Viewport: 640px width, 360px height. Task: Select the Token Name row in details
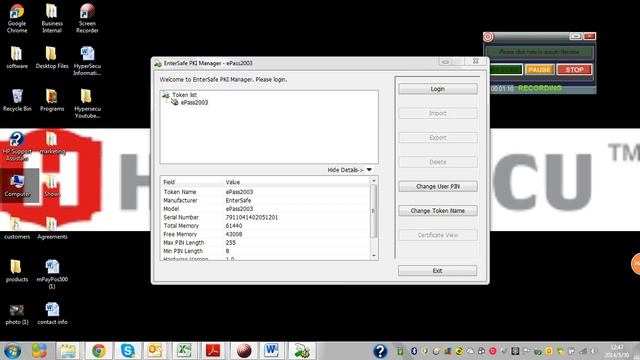265,192
